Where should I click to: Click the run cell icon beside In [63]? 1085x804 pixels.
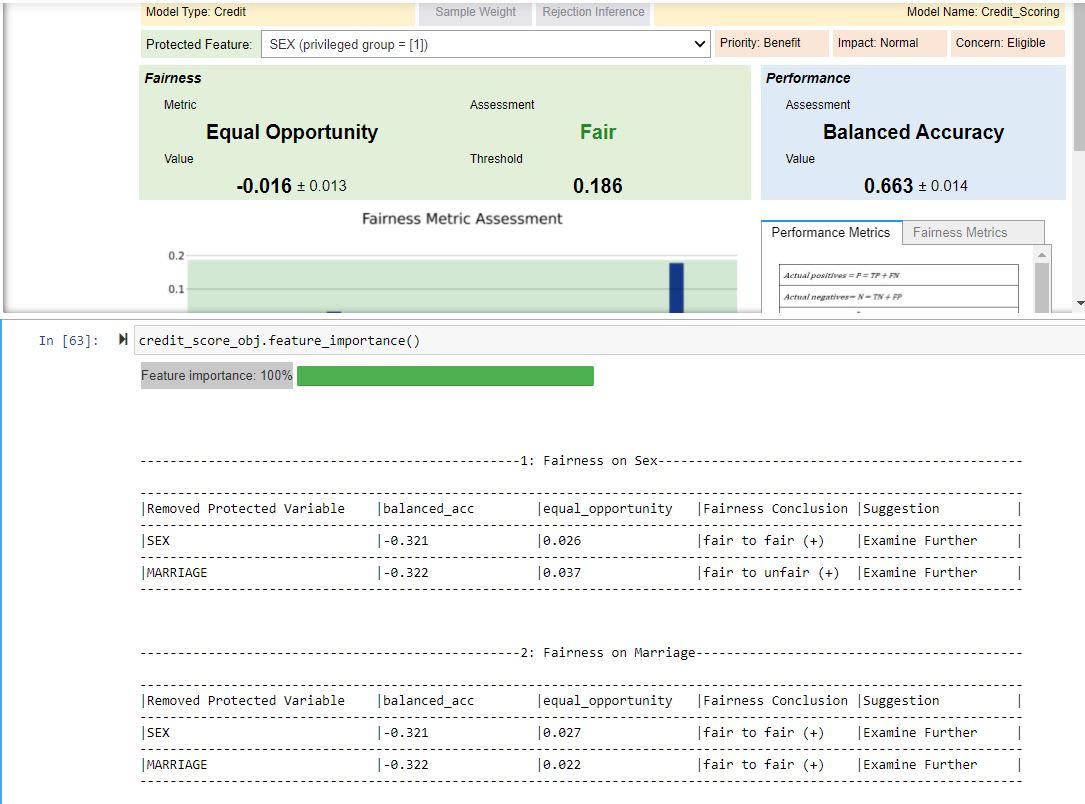(x=123, y=339)
